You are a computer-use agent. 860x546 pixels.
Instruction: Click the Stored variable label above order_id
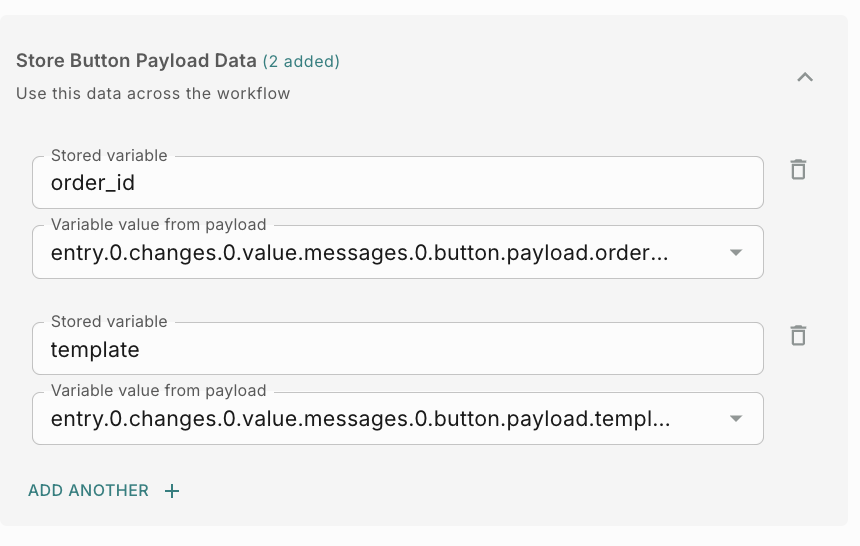pos(109,156)
